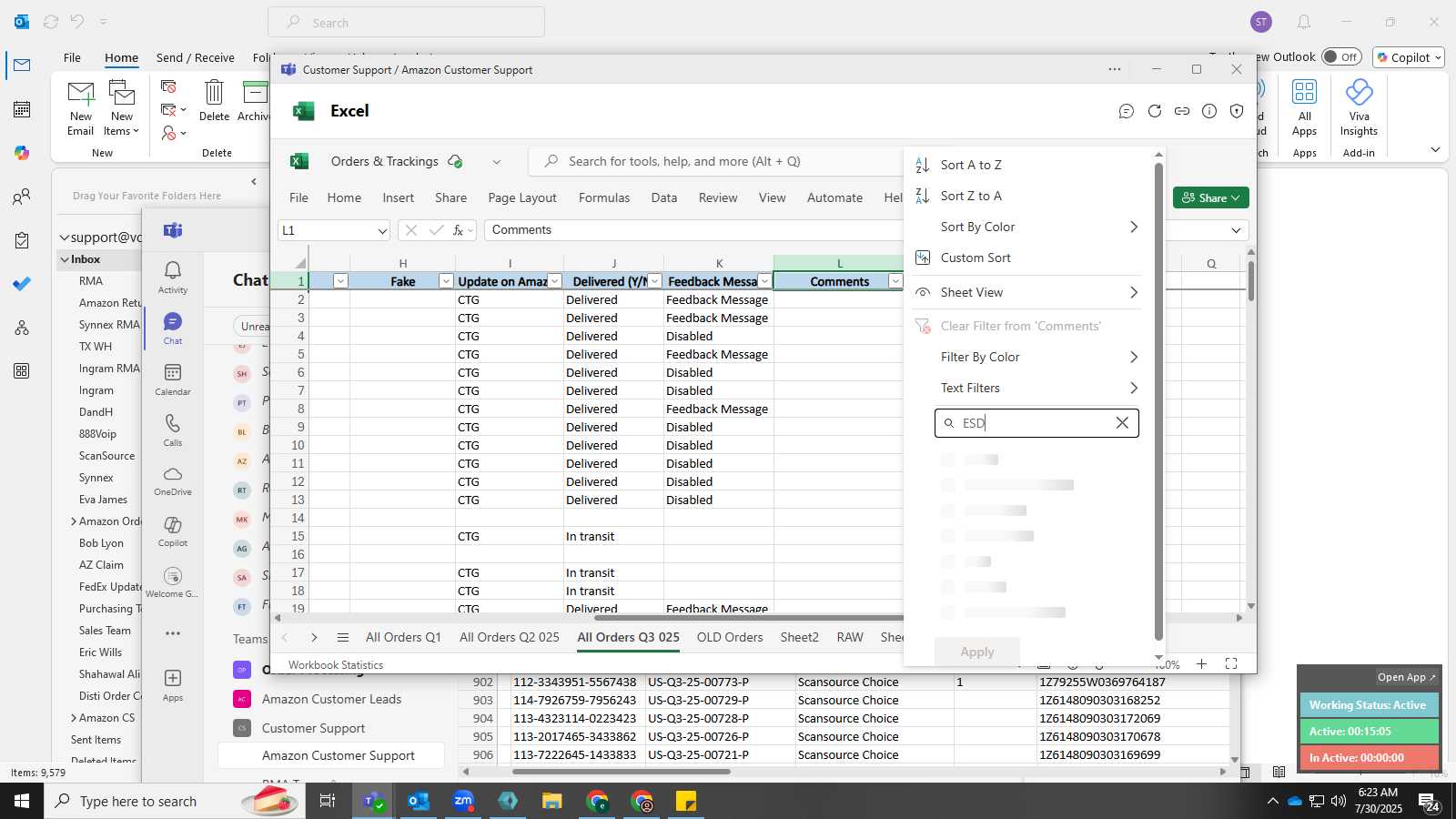Expand Text Filters submenu
This screenshot has width=1456, height=819.
click(1134, 388)
